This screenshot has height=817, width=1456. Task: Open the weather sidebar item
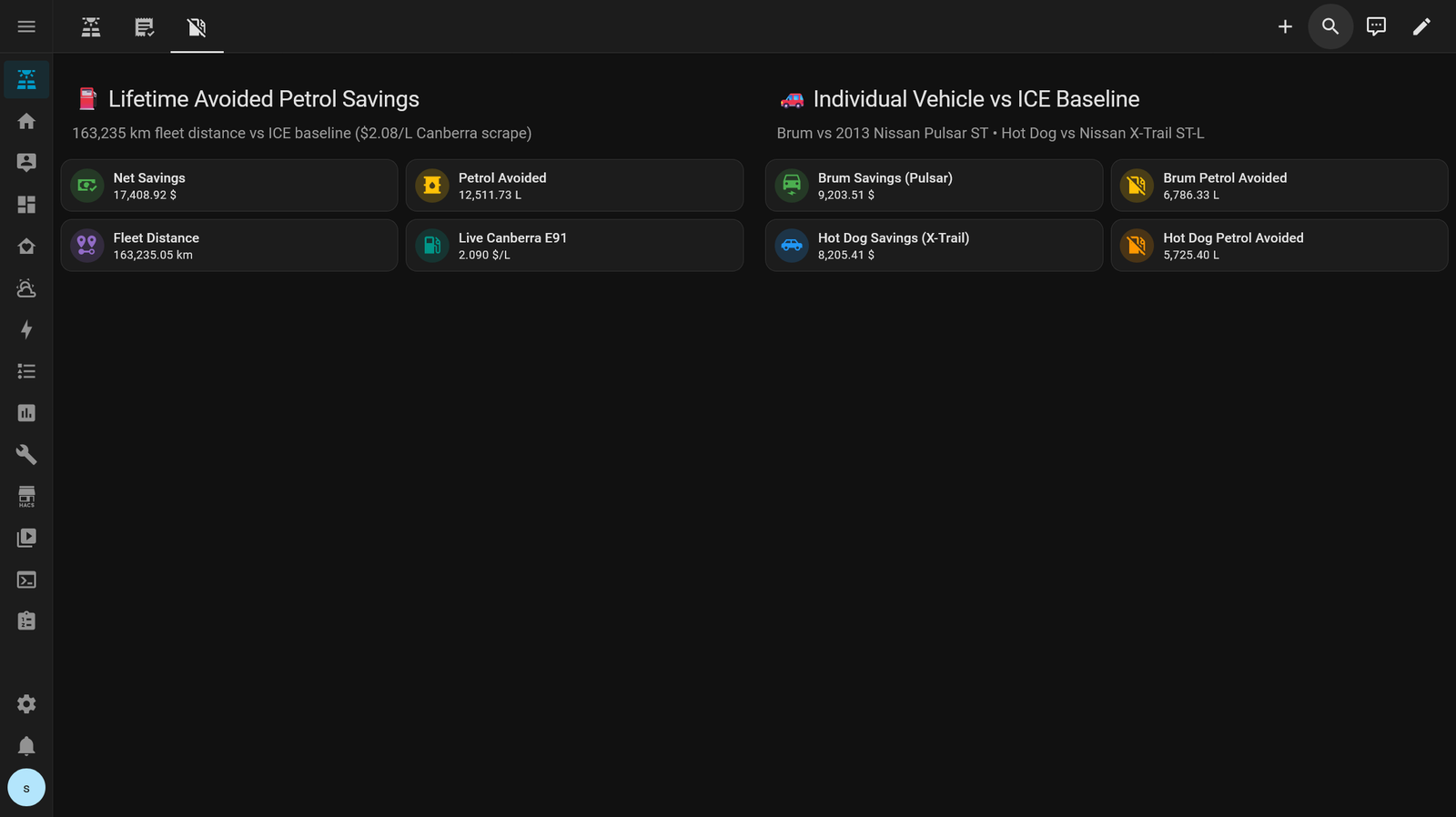pos(26,288)
